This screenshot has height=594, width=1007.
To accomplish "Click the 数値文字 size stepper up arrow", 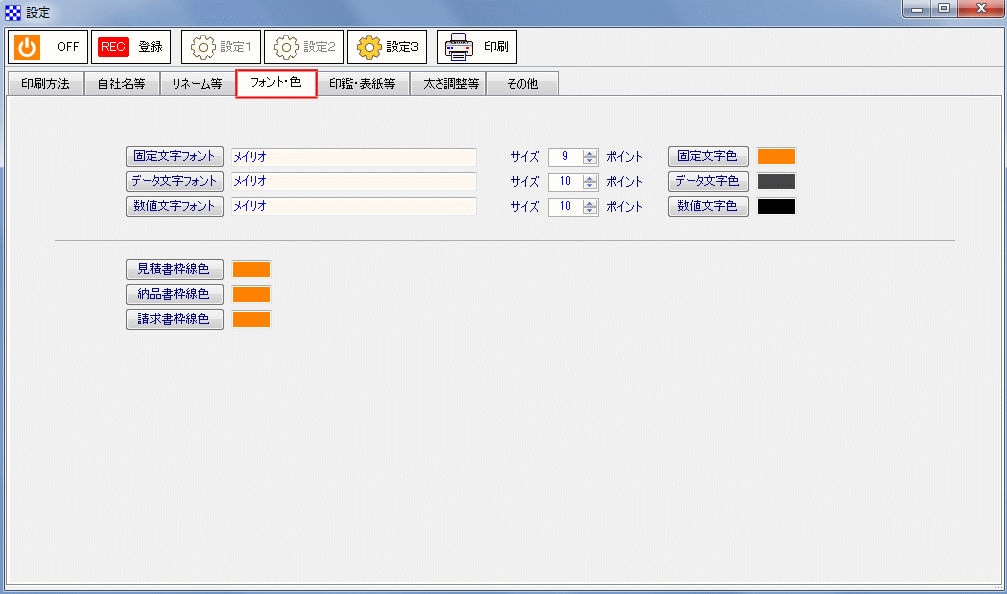I will pyautogui.click(x=590, y=203).
